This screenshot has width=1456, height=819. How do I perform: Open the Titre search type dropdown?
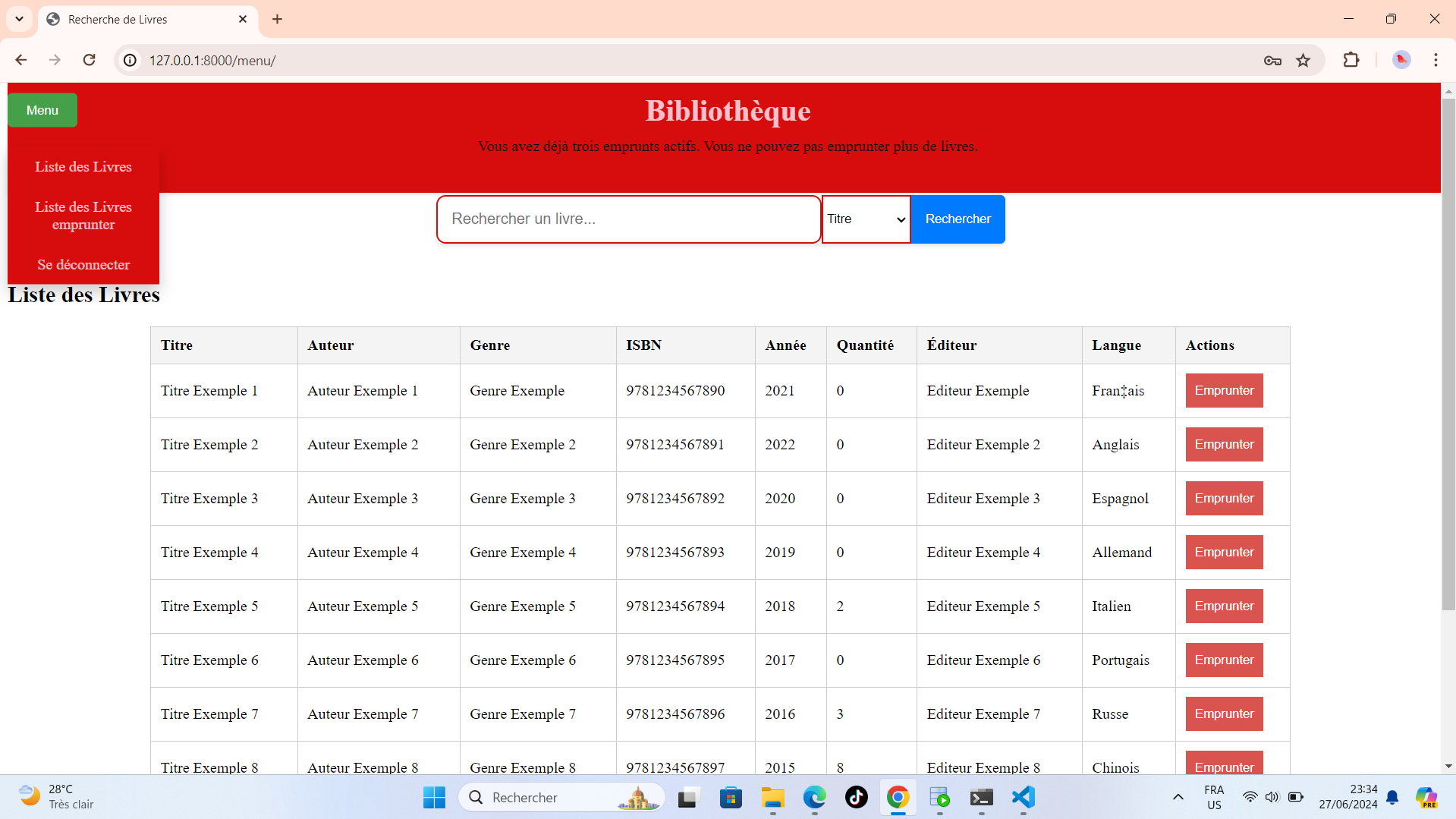[x=865, y=219]
